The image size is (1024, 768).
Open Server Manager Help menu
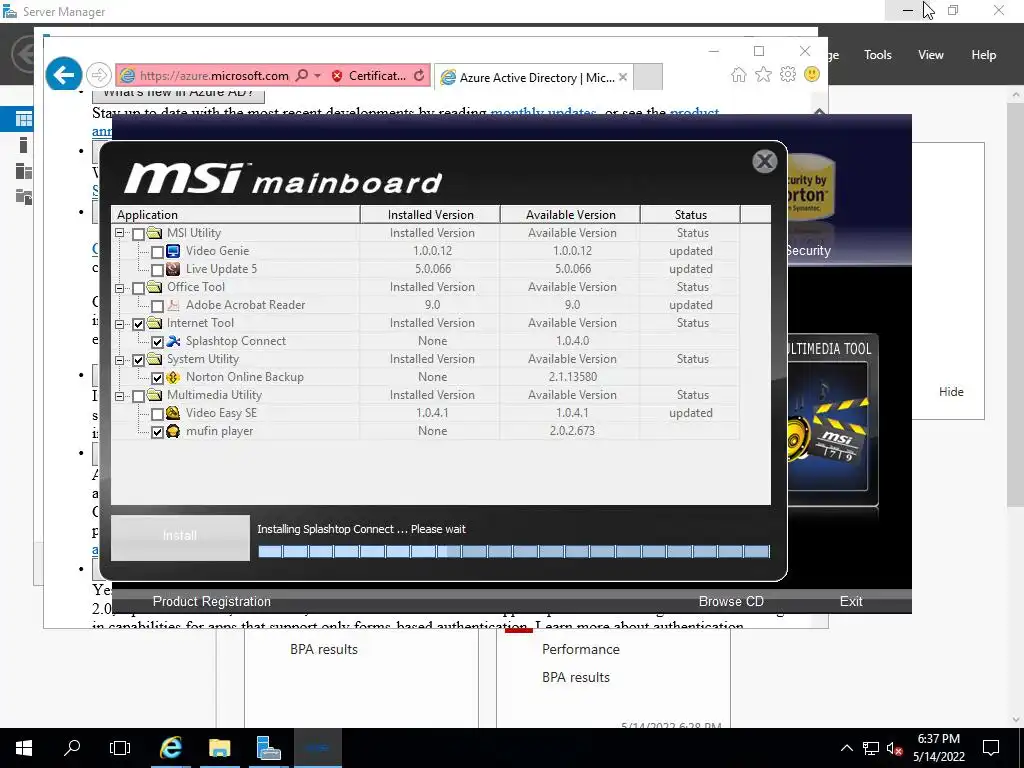tap(983, 55)
